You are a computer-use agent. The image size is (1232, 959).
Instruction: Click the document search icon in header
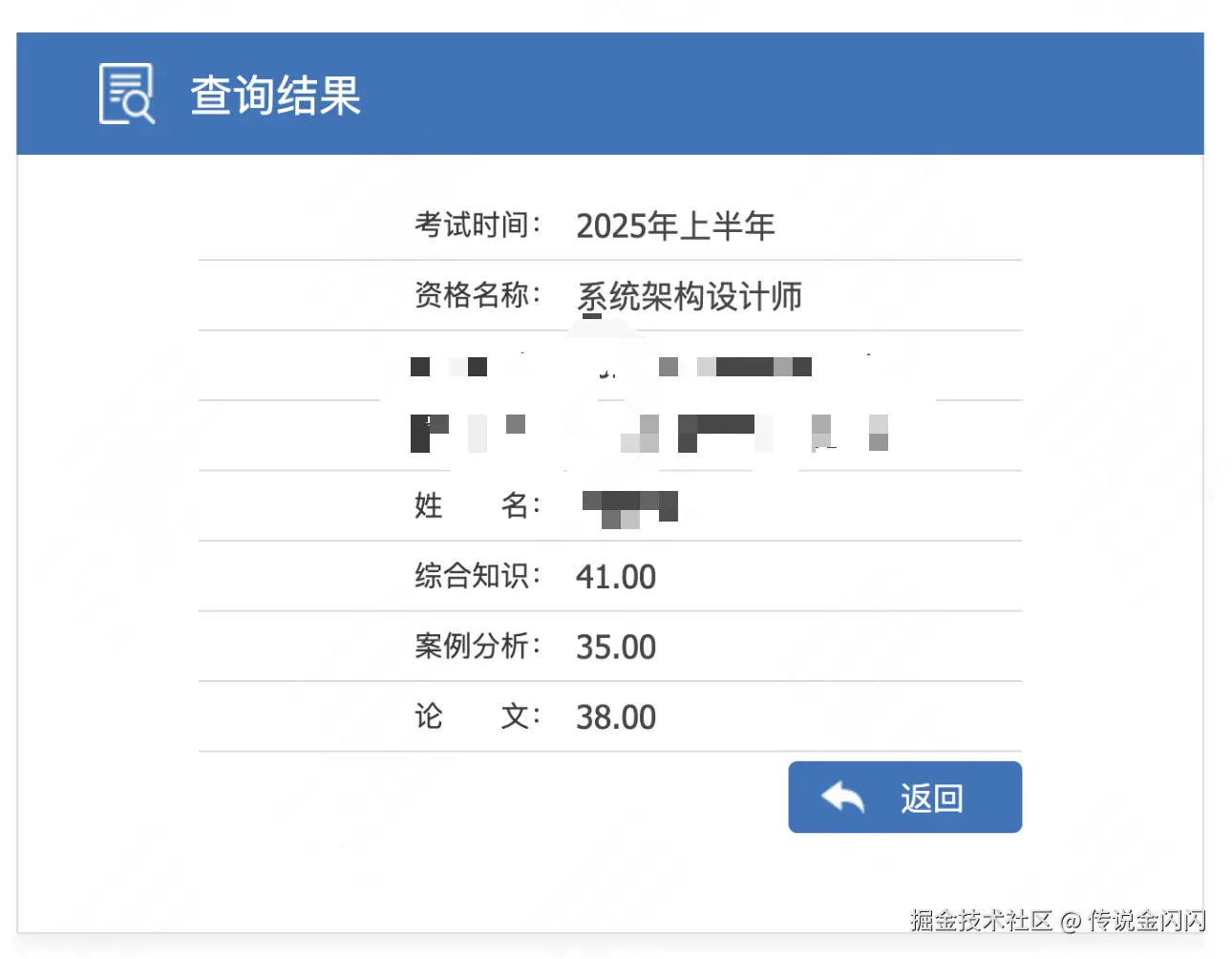tap(127, 93)
